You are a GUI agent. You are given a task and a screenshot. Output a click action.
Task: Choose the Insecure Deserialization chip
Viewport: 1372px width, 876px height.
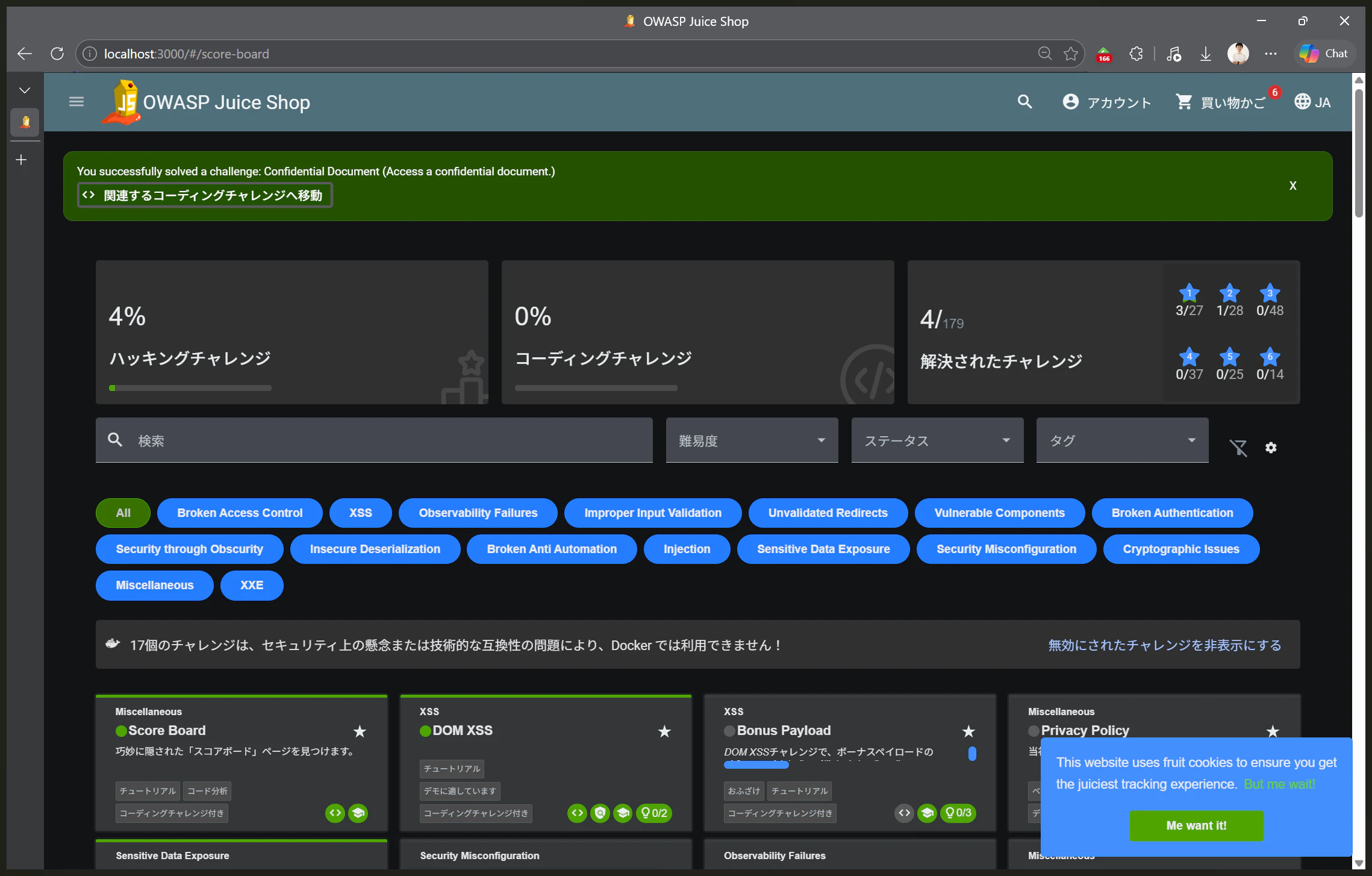(x=375, y=549)
